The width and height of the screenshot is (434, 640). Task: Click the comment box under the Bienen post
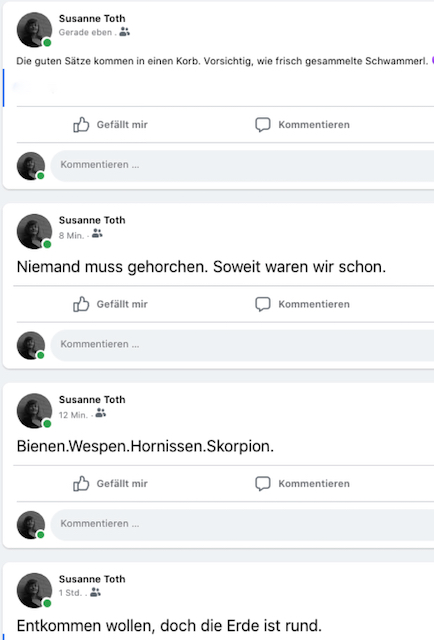click(x=242, y=524)
